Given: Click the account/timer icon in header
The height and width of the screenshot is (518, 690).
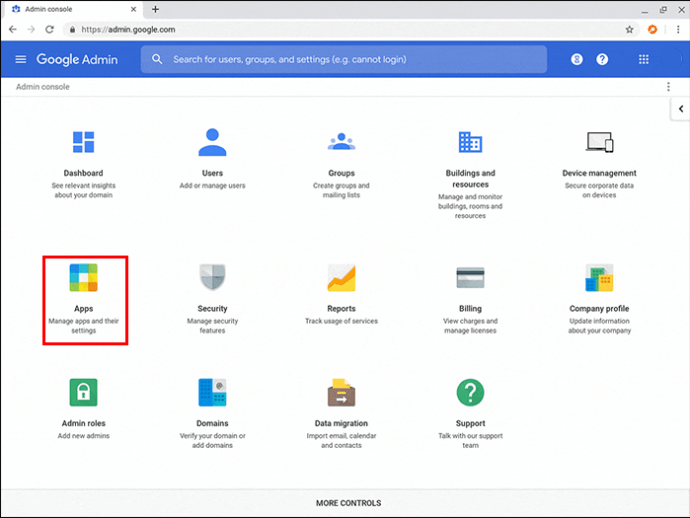Looking at the screenshot, I should (576, 59).
